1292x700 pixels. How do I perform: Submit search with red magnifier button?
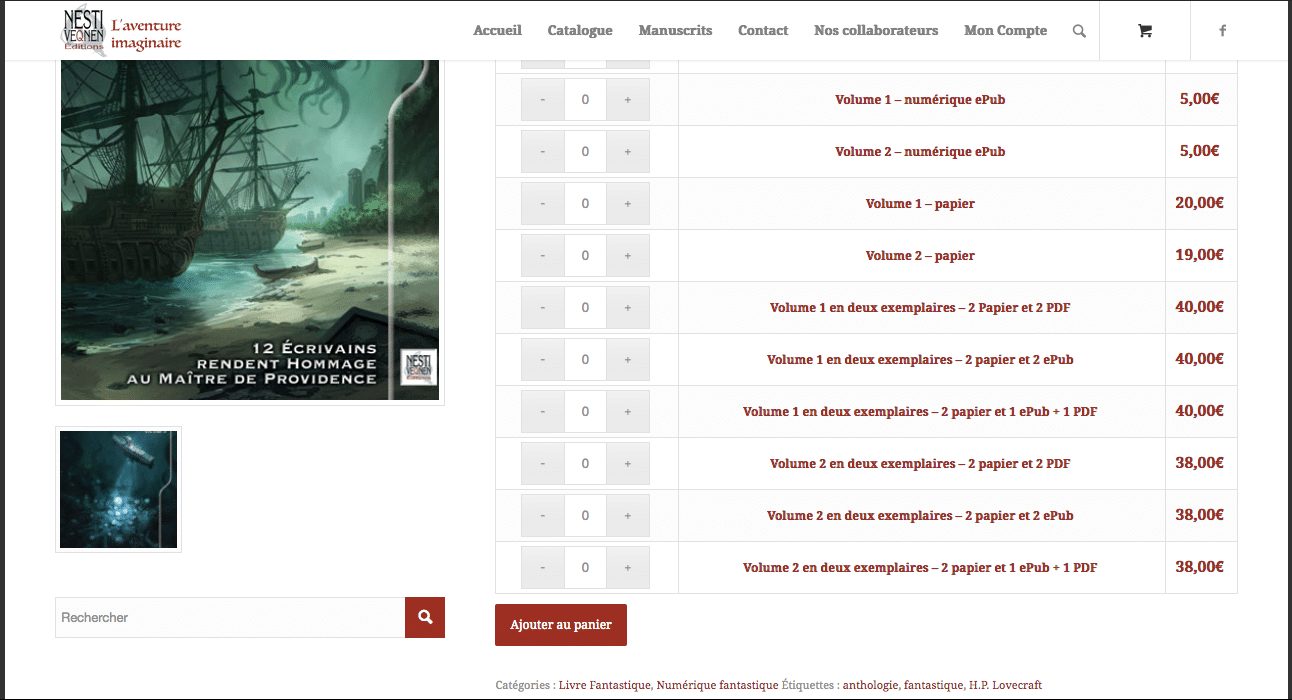425,617
